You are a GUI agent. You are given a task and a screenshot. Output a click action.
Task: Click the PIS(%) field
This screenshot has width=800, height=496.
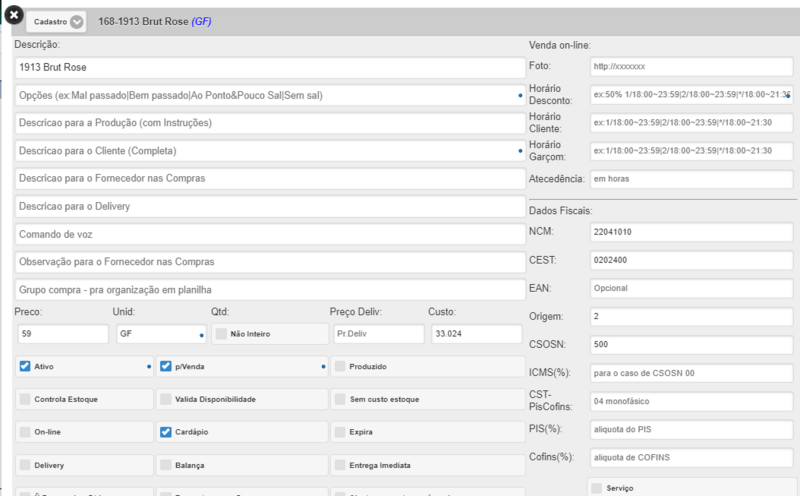(x=691, y=430)
